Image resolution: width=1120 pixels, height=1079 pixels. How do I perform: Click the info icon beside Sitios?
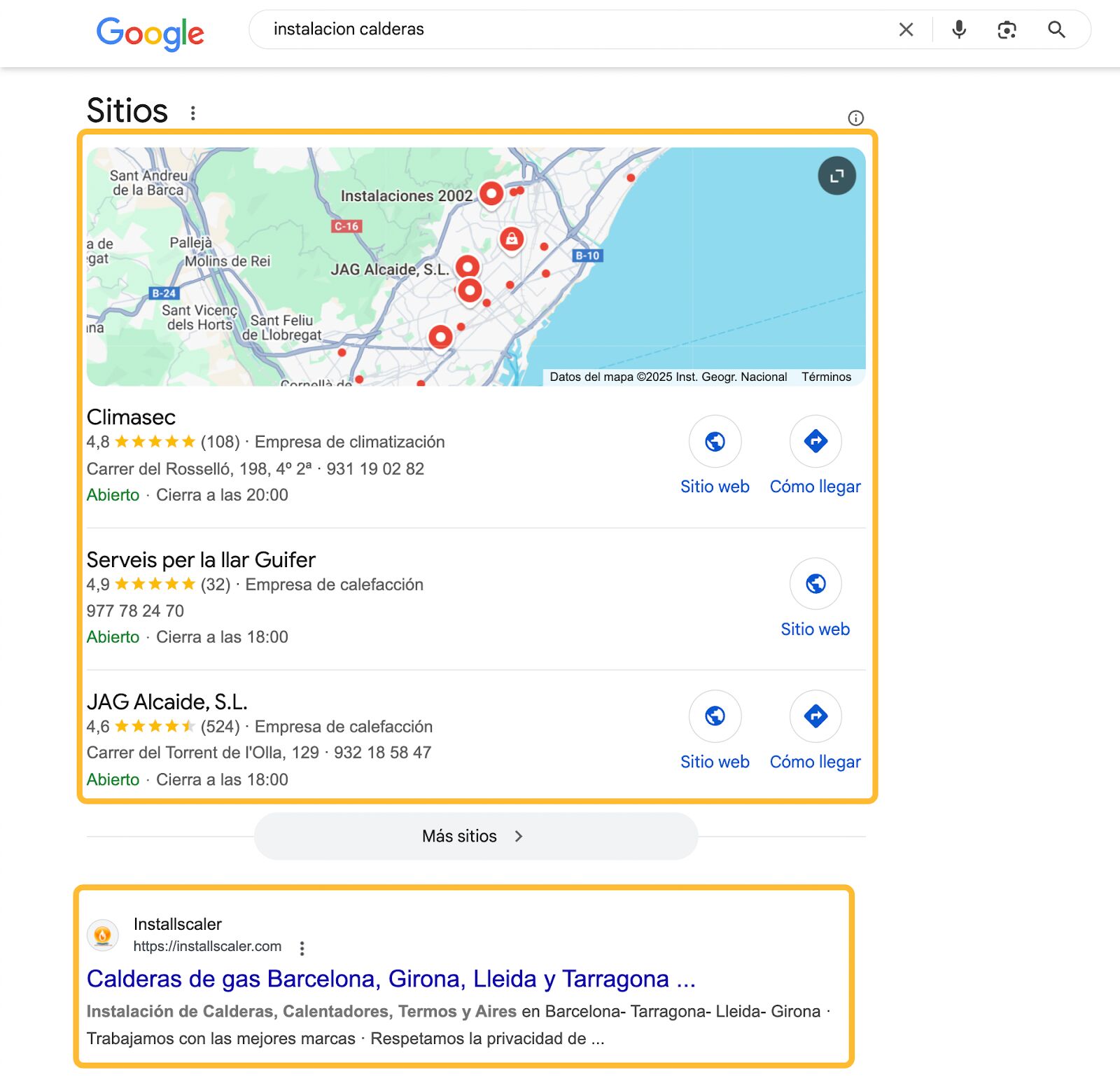click(x=855, y=118)
